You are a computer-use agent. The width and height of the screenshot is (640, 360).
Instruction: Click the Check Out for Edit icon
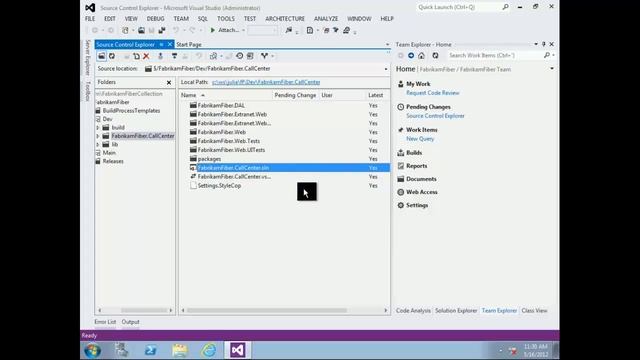174,56
